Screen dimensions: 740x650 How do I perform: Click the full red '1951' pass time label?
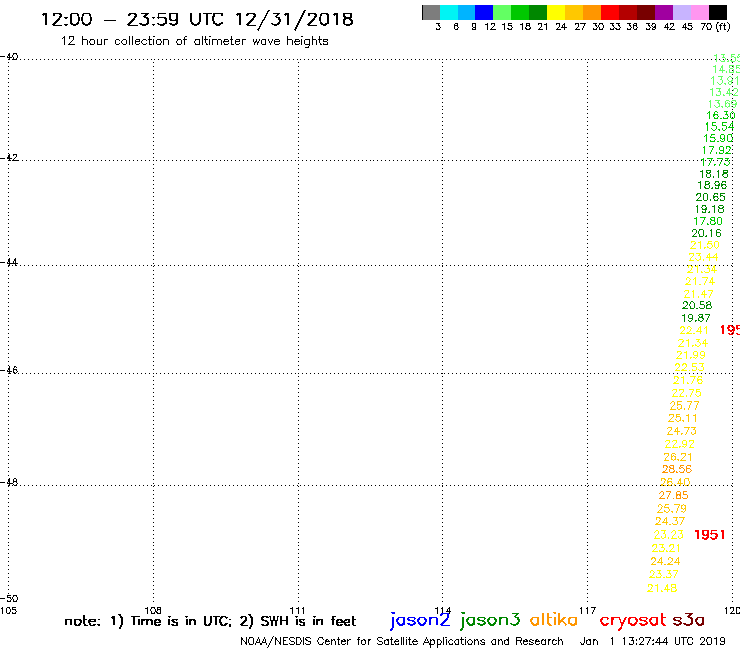(x=709, y=535)
